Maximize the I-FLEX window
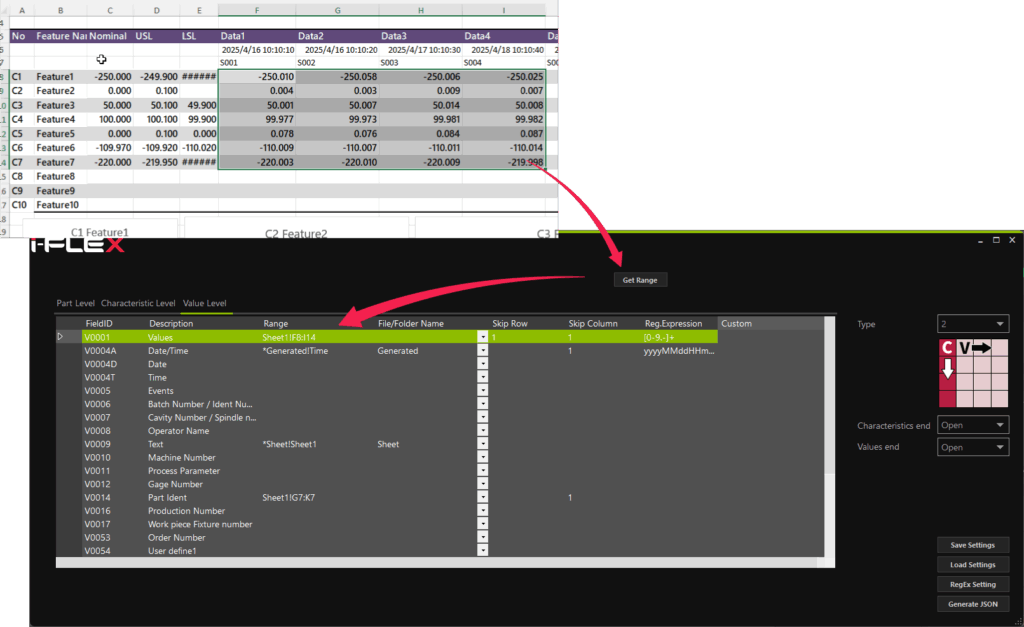 pyautogui.click(x=996, y=240)
